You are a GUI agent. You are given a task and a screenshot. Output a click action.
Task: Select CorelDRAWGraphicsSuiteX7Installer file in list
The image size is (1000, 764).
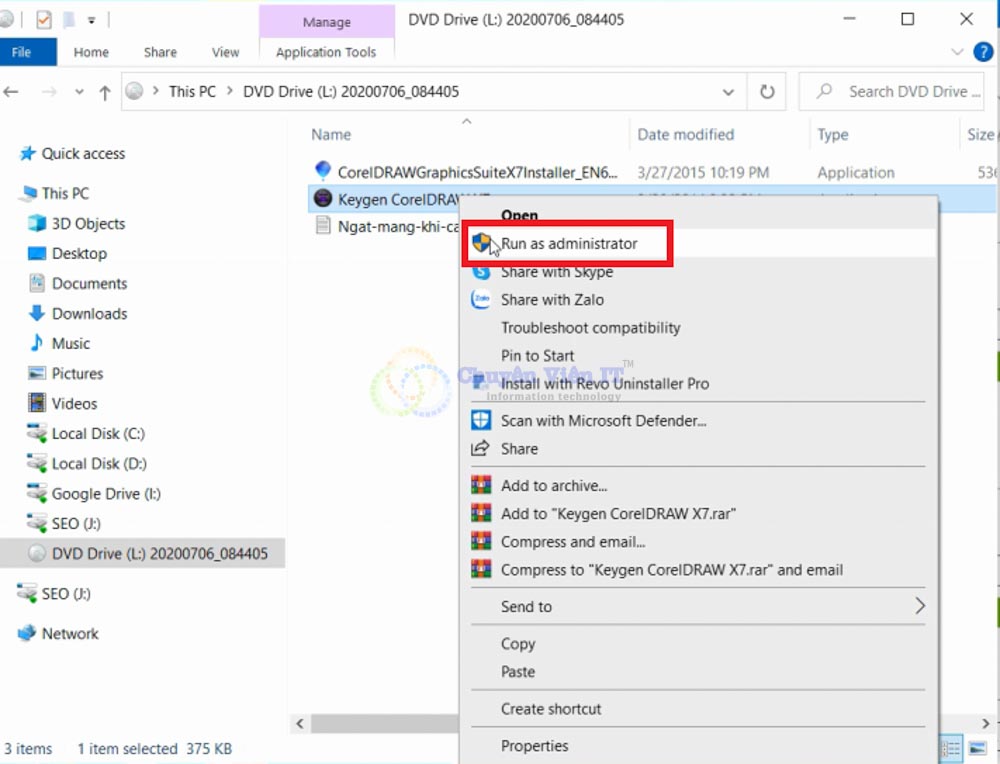coord(477,172)
